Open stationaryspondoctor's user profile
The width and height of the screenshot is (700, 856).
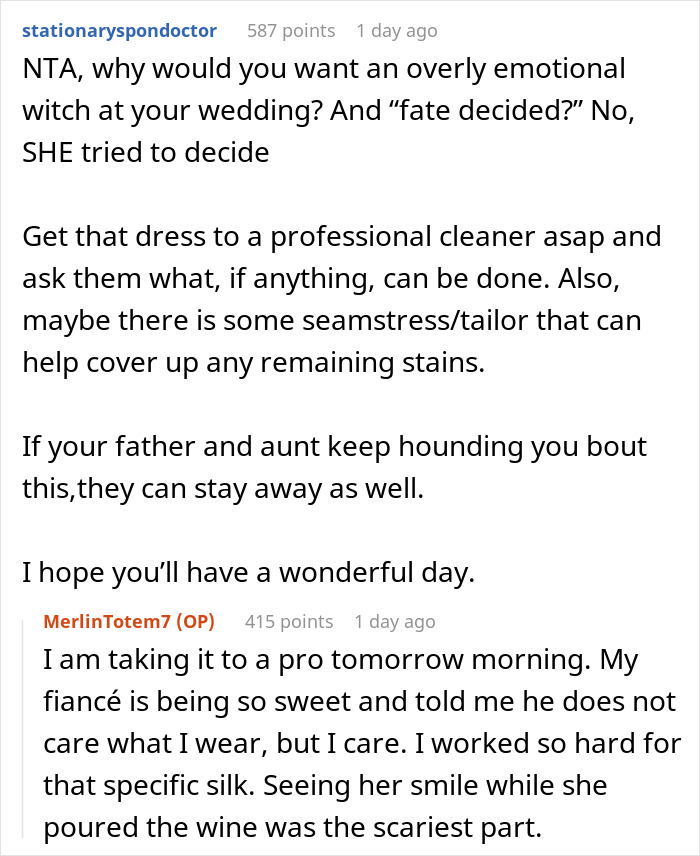119,30
